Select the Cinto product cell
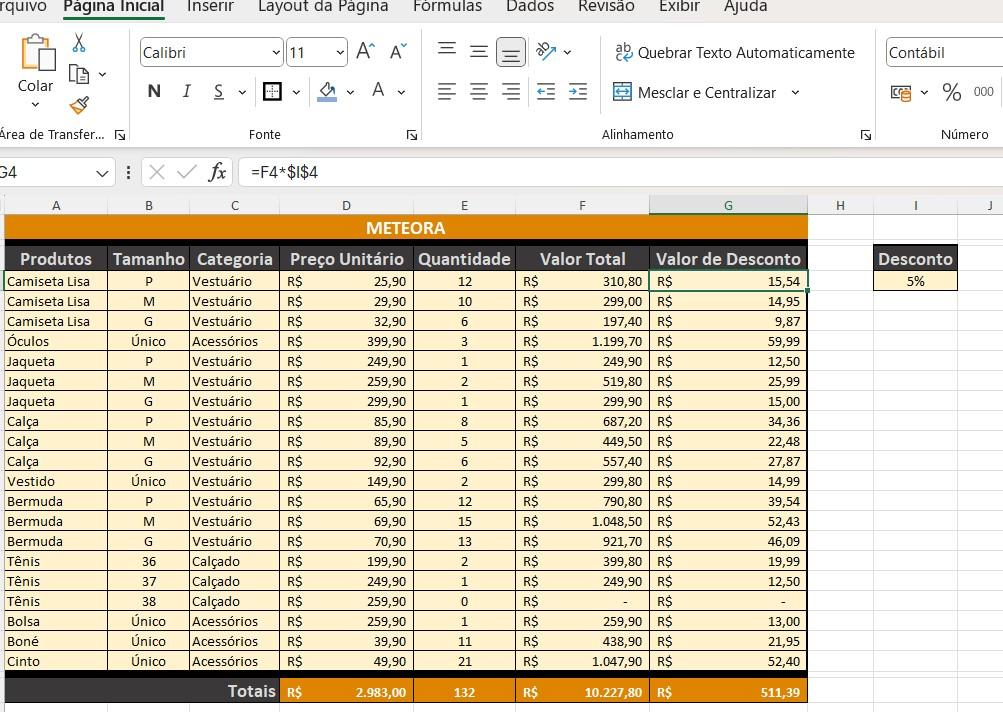The height and width of the screenshot is (712, 1003). click(x=56, y=661)
